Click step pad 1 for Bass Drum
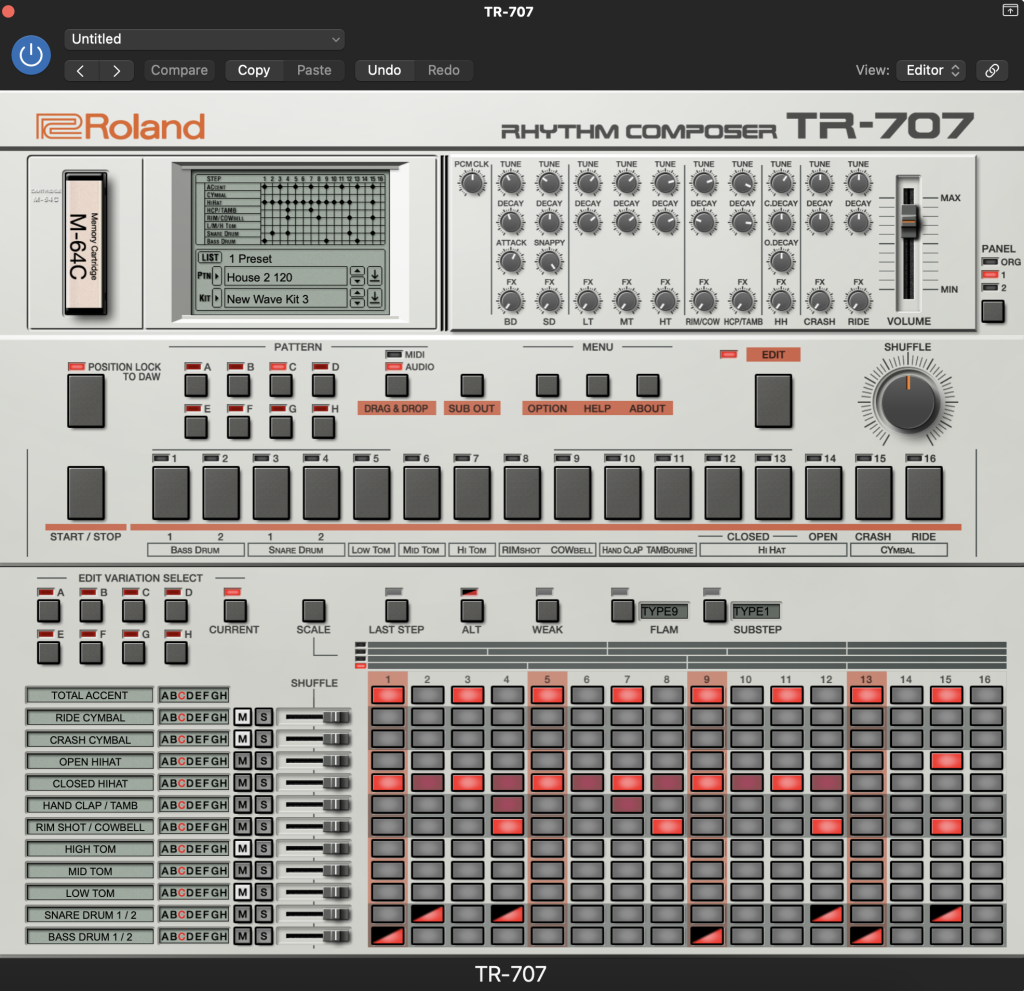Screen dimensions: 1024x991 click(170, 493)
